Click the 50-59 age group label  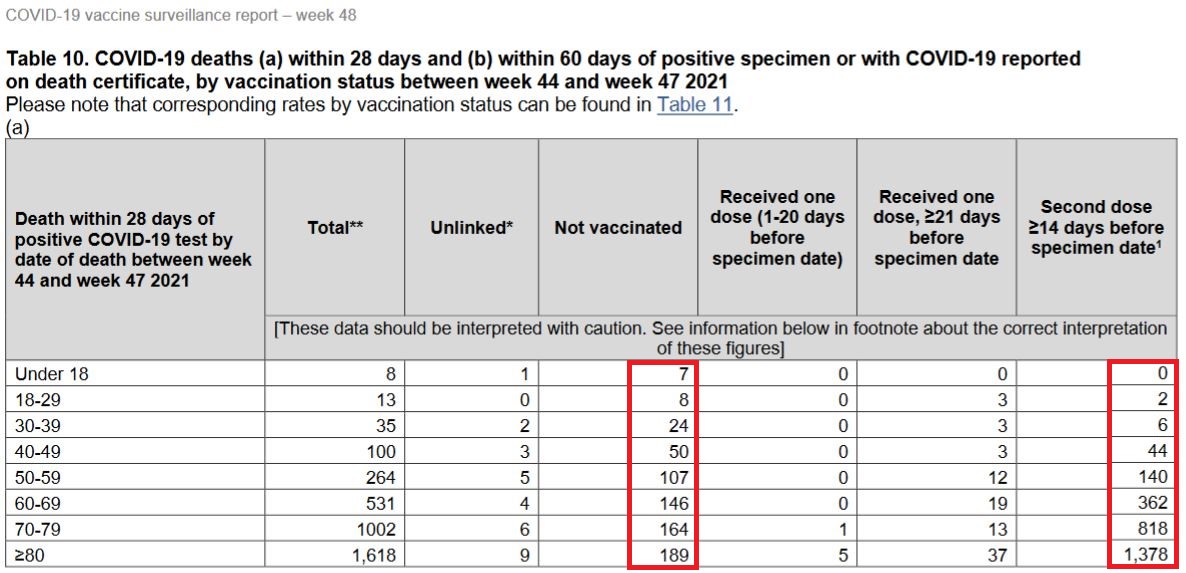pyautogui.click(x=38, y=478)
